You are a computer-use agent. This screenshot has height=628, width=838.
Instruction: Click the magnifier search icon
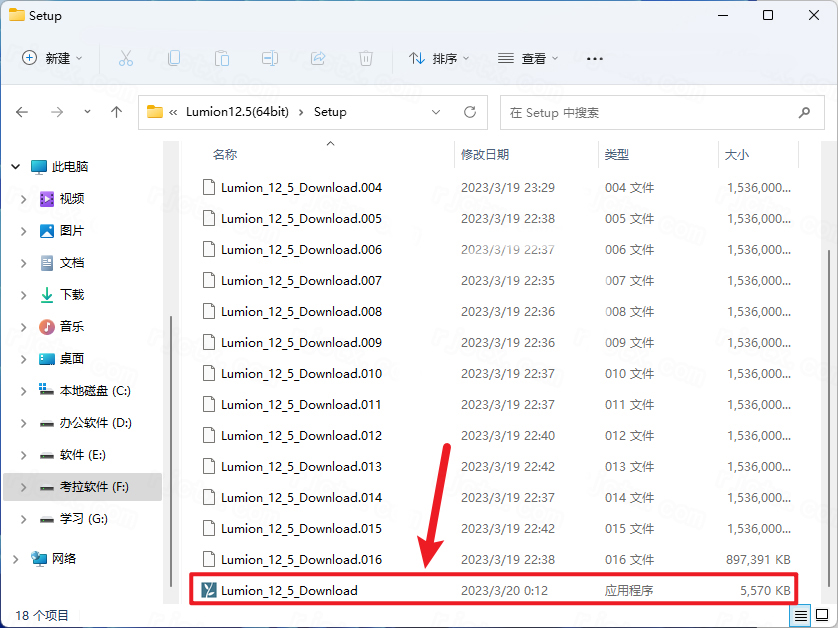click(804, 112)
